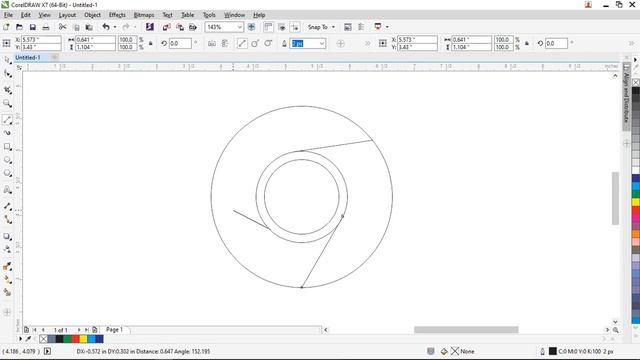Click the yellow swatch in document palette
Viewport: 640px width, 360px height.
coord(83,339)
